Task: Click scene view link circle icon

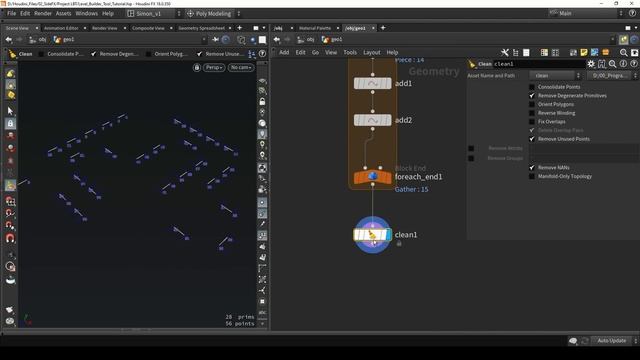Action: pyautogui.click(x=226, y=40)
